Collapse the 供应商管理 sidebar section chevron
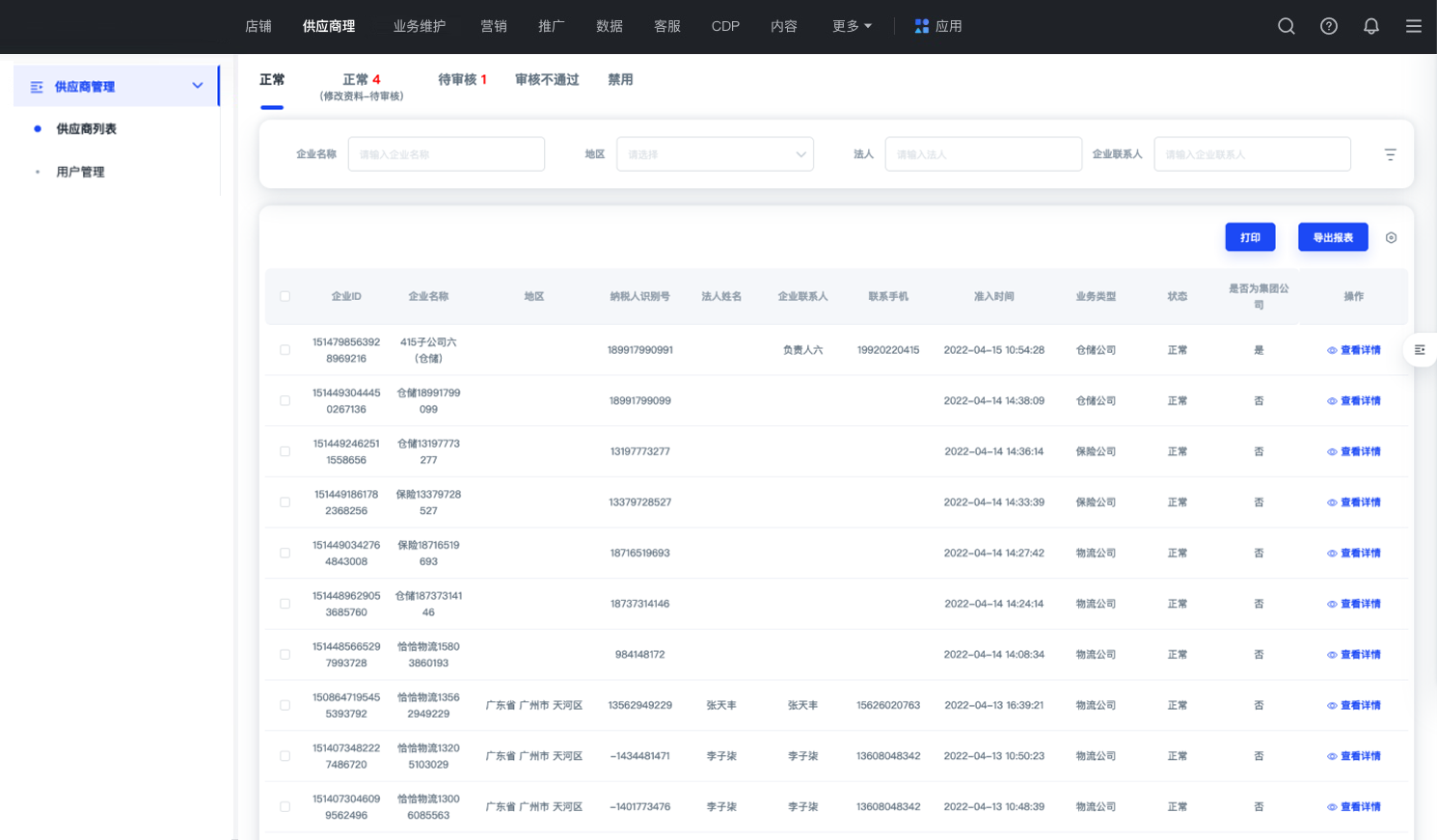The height and width of the screenshot is (840, 1437). click(x=197, y=86)
